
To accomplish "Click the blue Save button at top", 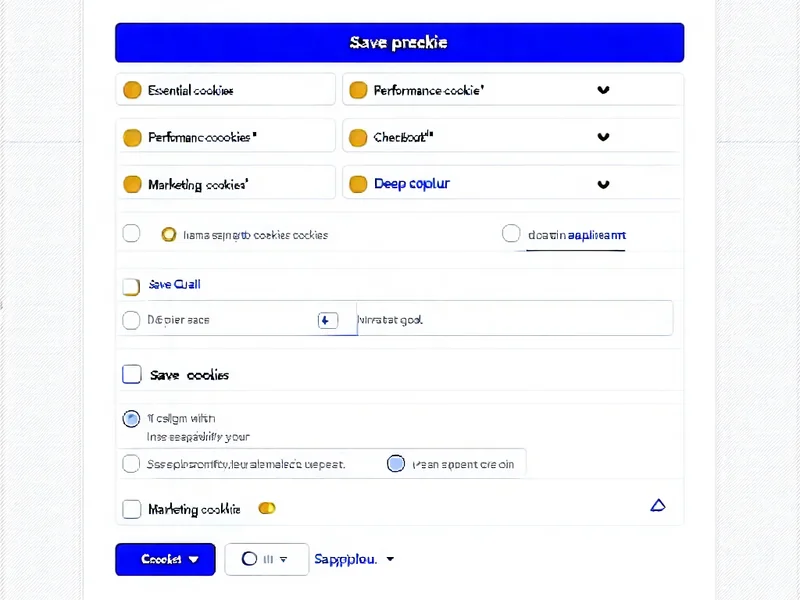I will (x=399, y=43).
